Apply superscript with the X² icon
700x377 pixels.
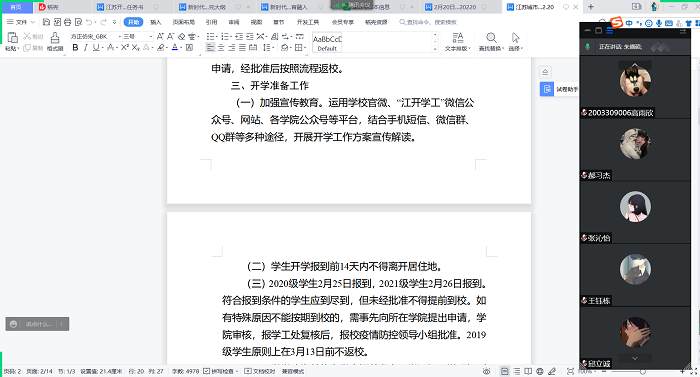[125, 47]
